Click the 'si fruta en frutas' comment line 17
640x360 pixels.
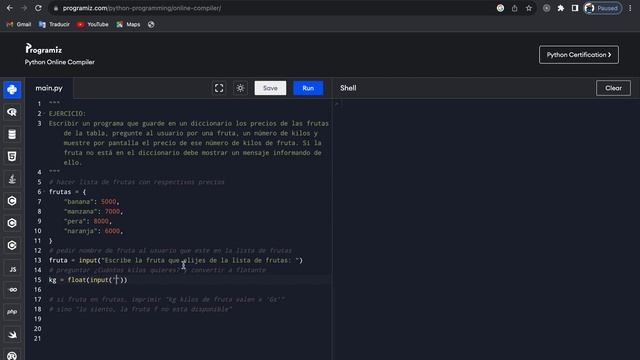click(x=167, y=300)
